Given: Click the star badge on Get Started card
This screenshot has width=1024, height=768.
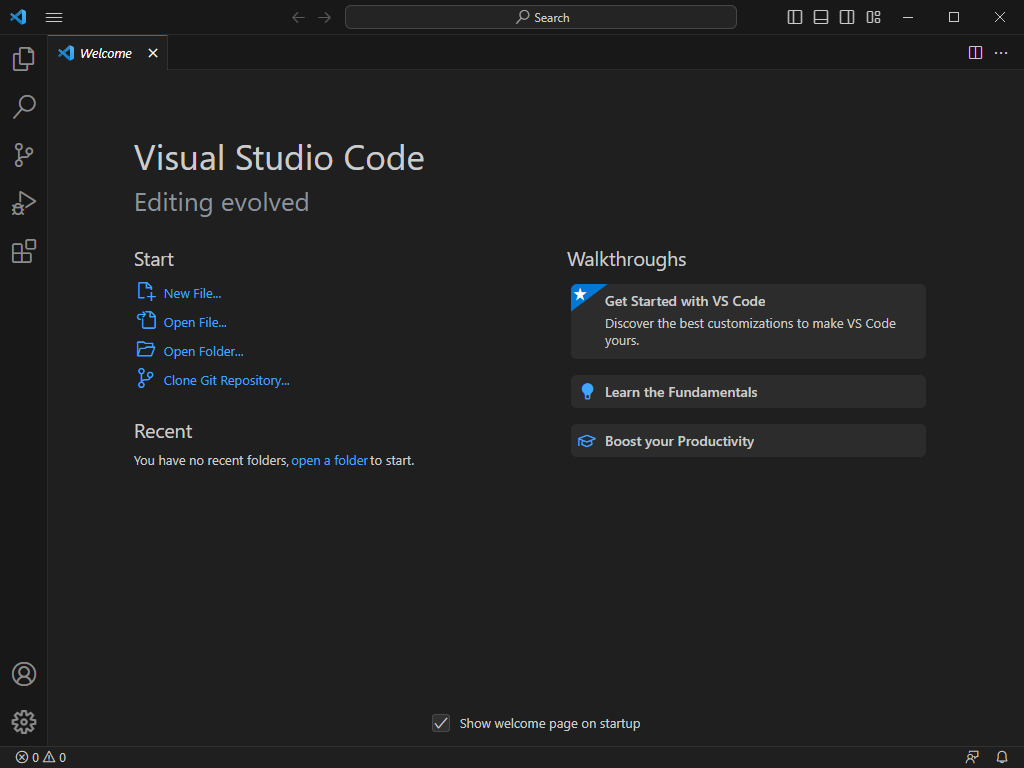Looking at the screenshot, I should click(580, 294).
